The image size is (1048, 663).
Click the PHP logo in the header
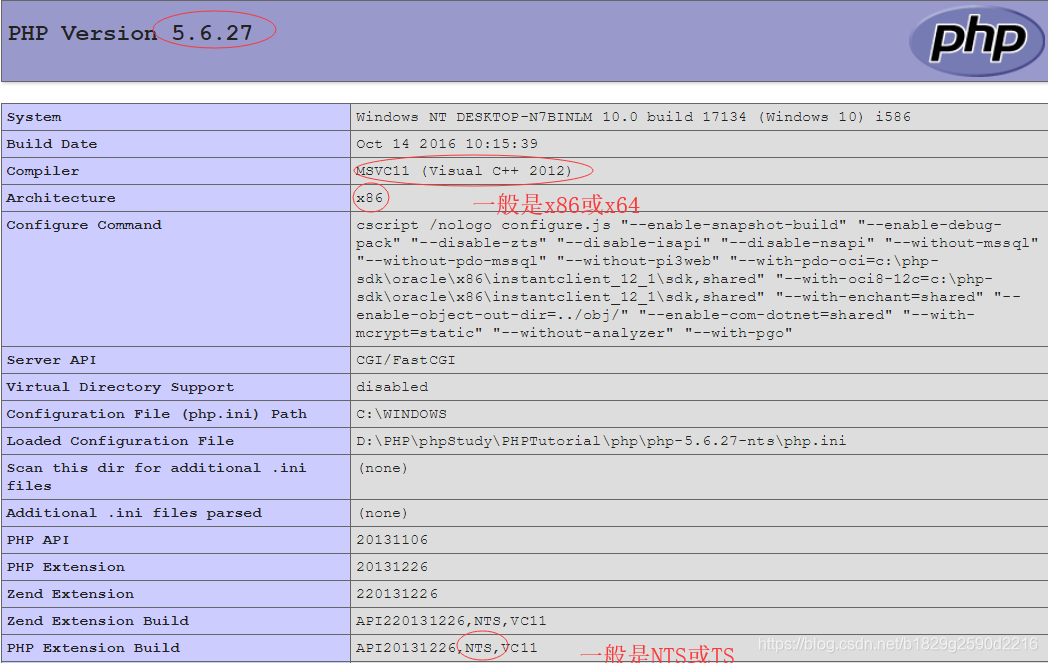pos(976,41)
